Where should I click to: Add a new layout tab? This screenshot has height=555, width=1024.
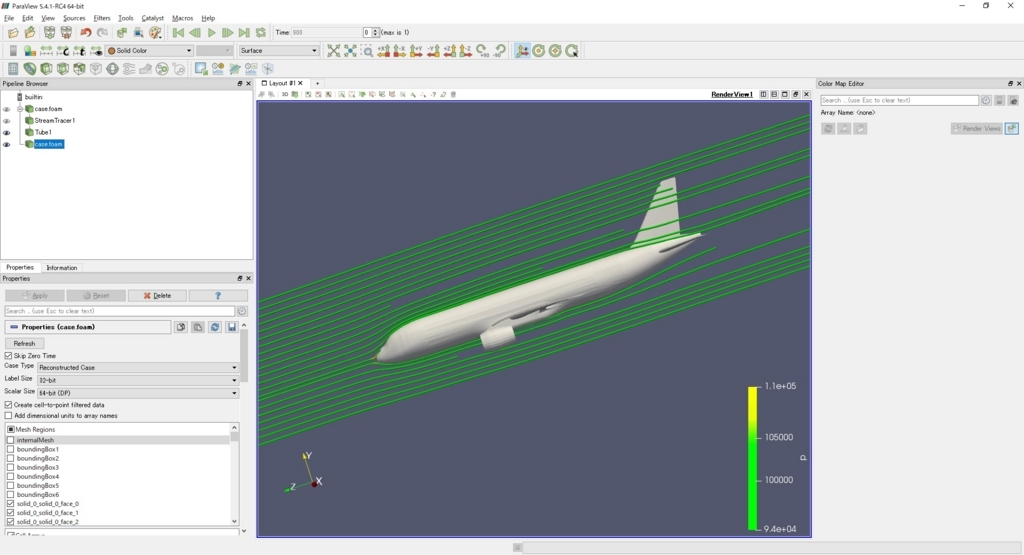coord(317,84)
